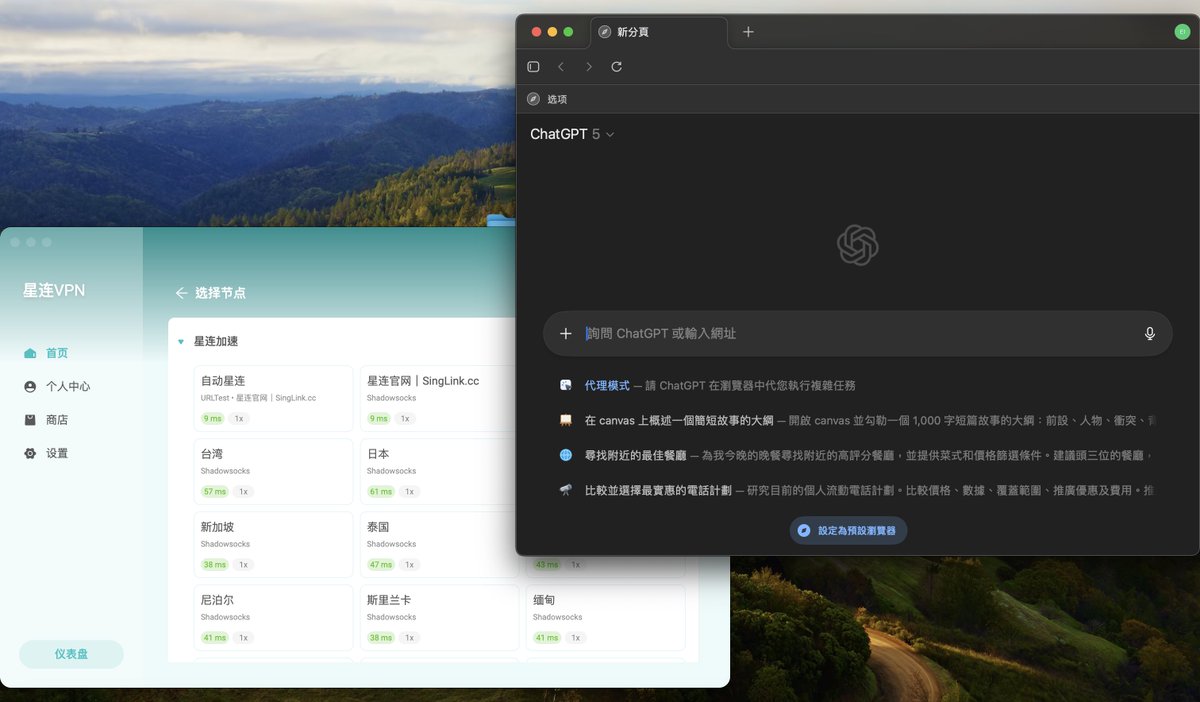This screenshot has height=702, width=1200.
Task: Click the browser forward navigation chevron
Action: (x=589, y=66)
